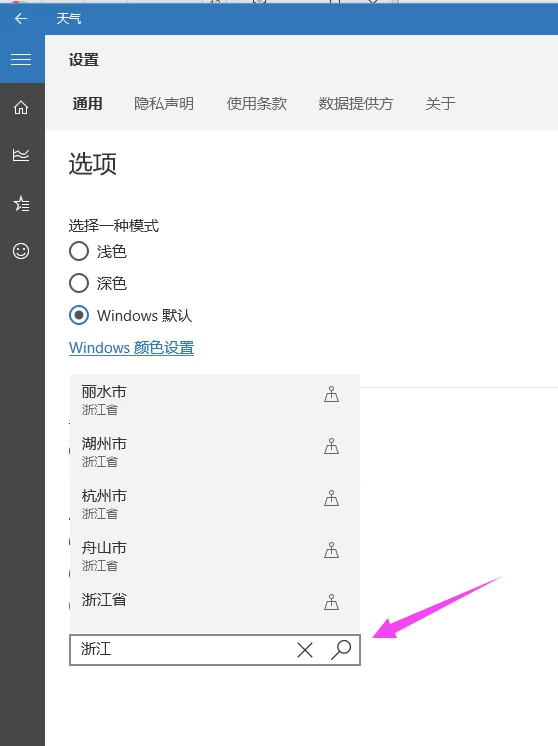This screenshot has width=558, height=746.
Task: Choose 丽水市 from the suggestions
Action: pyautogui.click(x=215, y=400)
